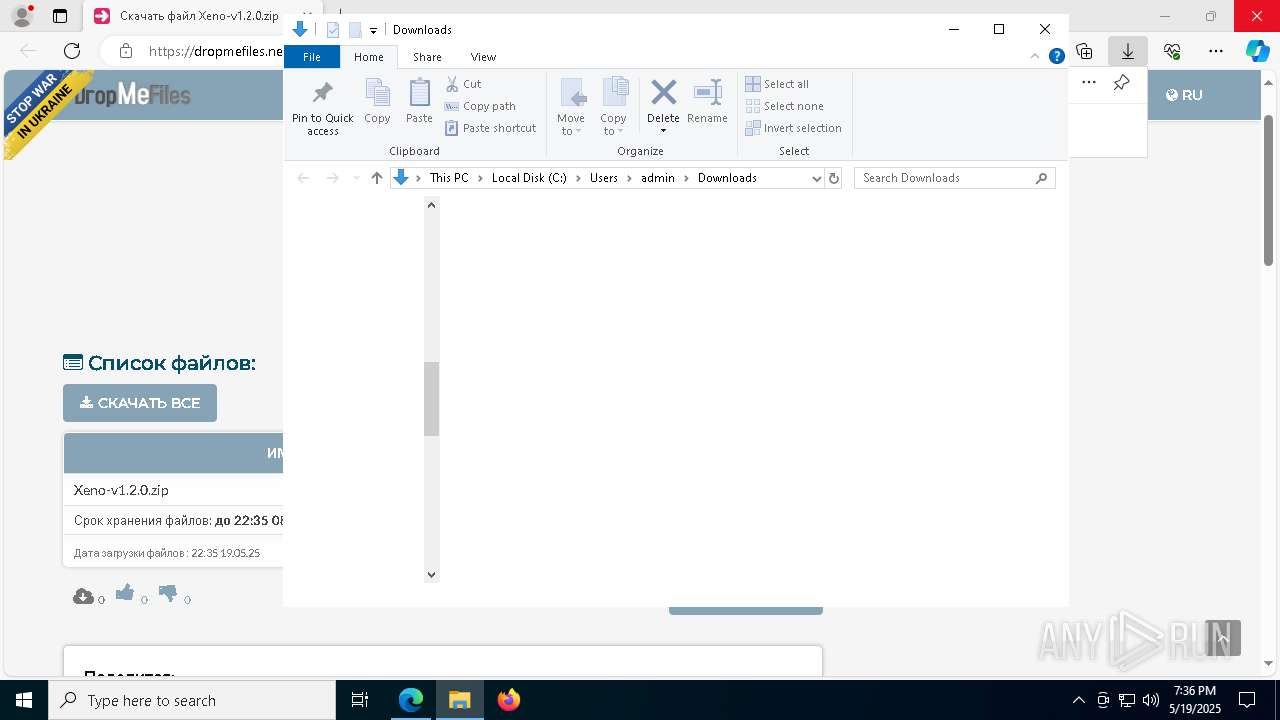The width and height of the screenshot is (1280, 720).
Task: Open Firefox from taskbar
Action: click(509, 700)
